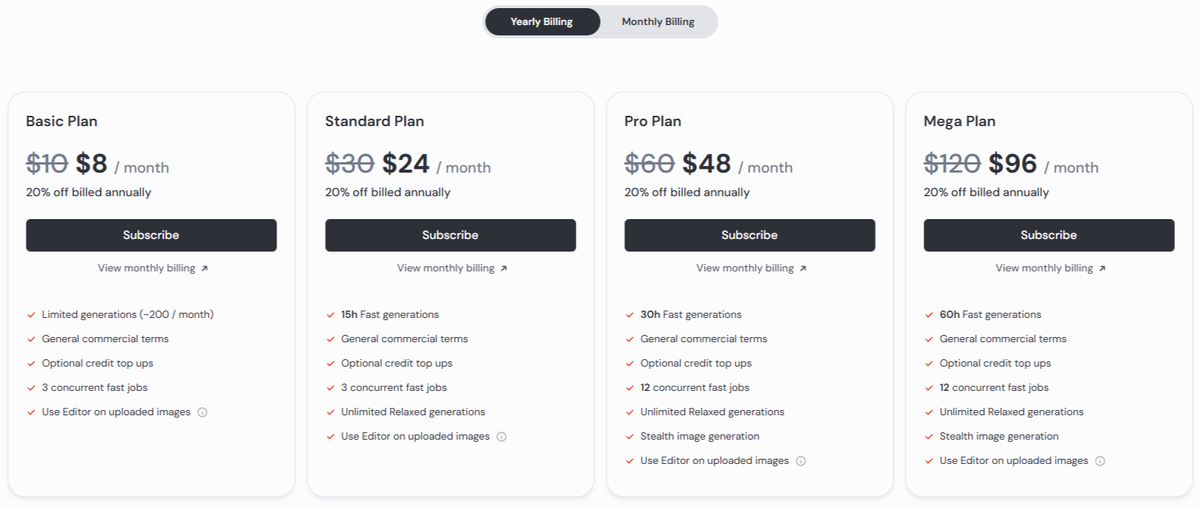Screen dimensions: 1200x506
Task: Click info icon on Basic Plan Editor feature
Action: [202, 412]
